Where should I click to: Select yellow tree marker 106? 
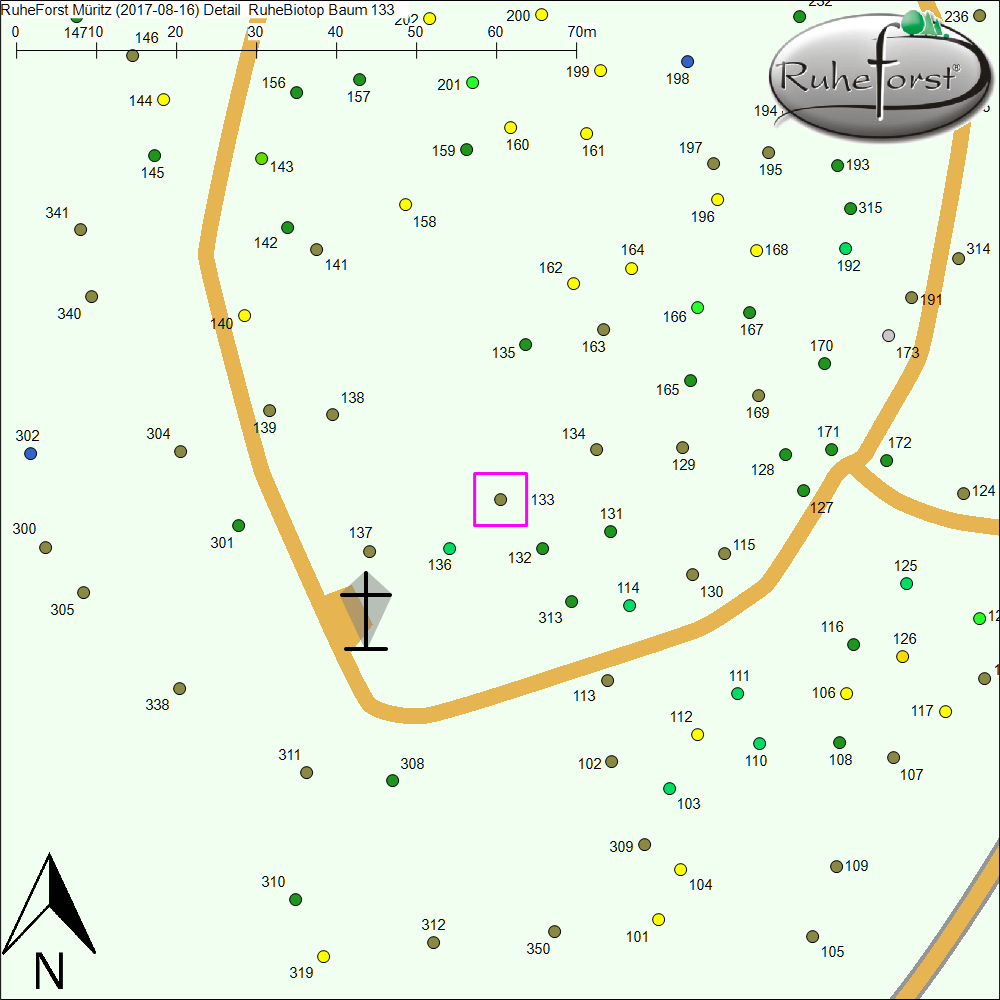pos(847,694)
